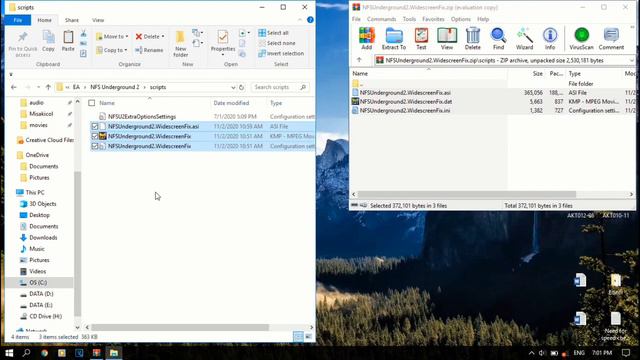640x360 pixels.
Task: Launch the Wizard in WinRAR
Action: click(x=524, y=38)
